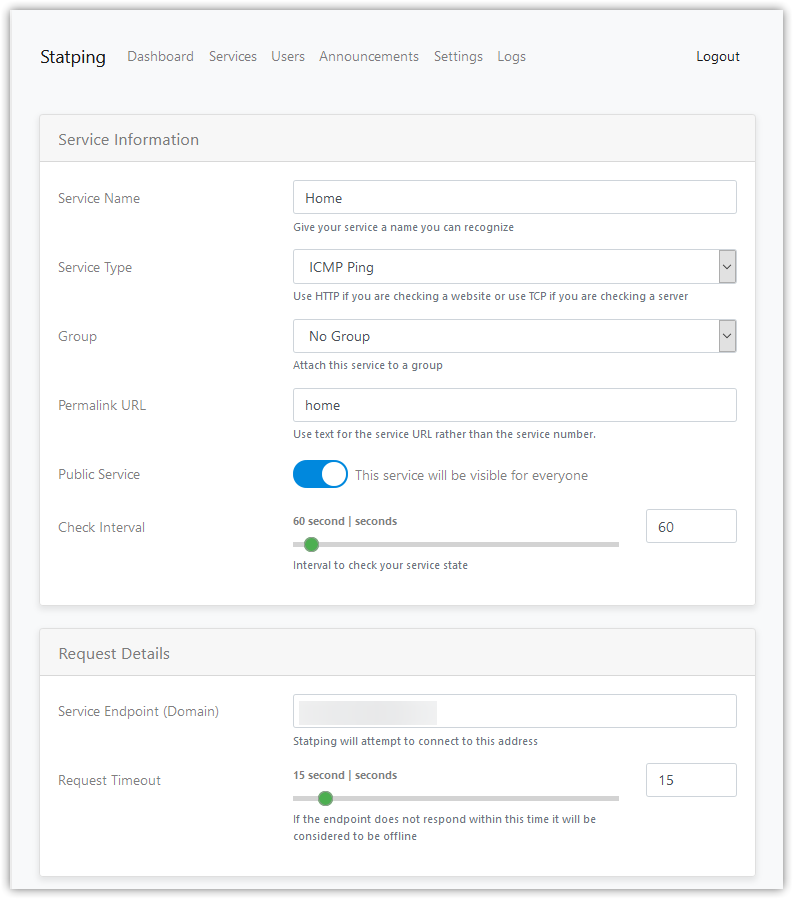Click the Statping brand link
The width and height of the screenshot is (793, 899).
pos(72,57)
